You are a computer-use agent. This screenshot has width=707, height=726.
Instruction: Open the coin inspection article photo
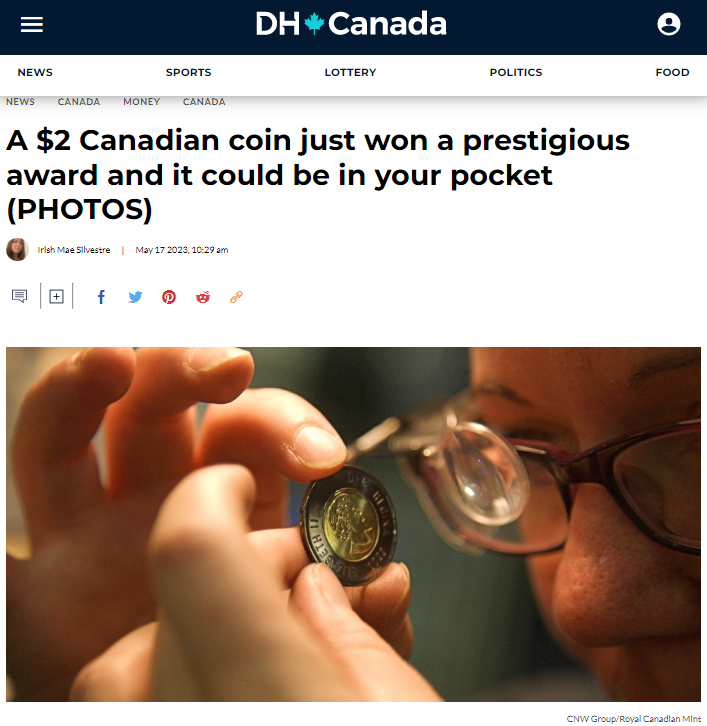(x=353, y=524)
